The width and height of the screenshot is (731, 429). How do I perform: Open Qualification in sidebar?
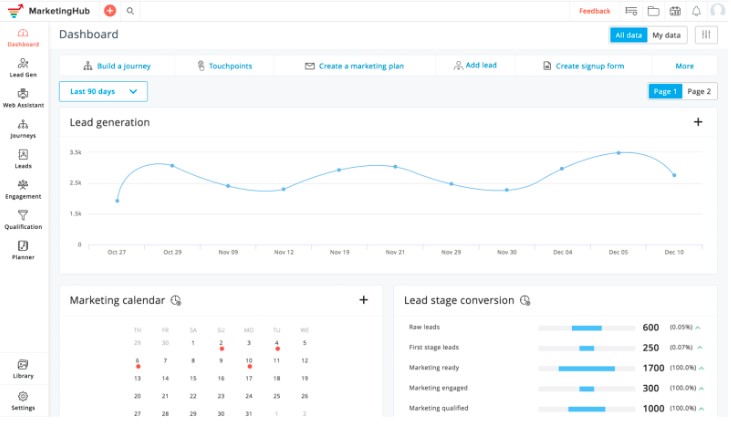23,220
